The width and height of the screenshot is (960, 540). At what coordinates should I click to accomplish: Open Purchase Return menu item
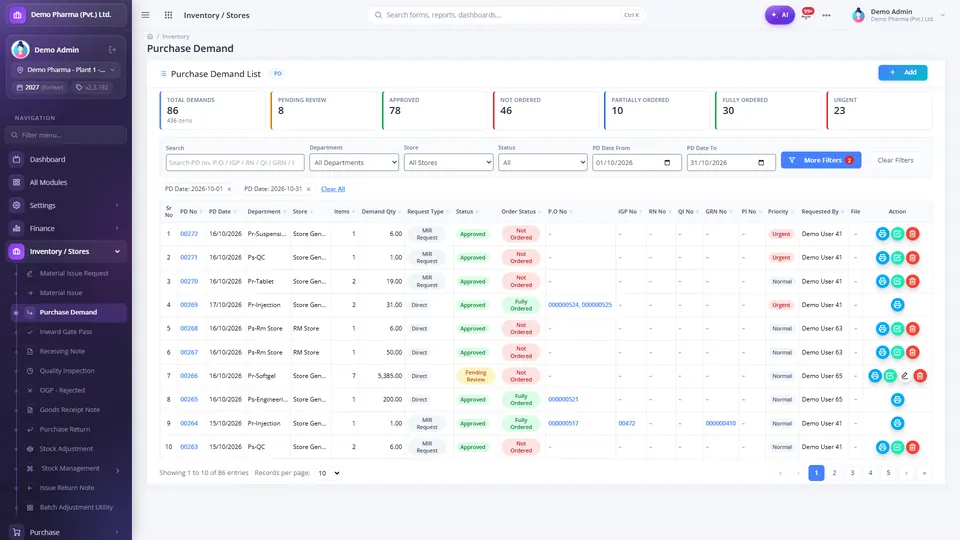tap(64, 429)
